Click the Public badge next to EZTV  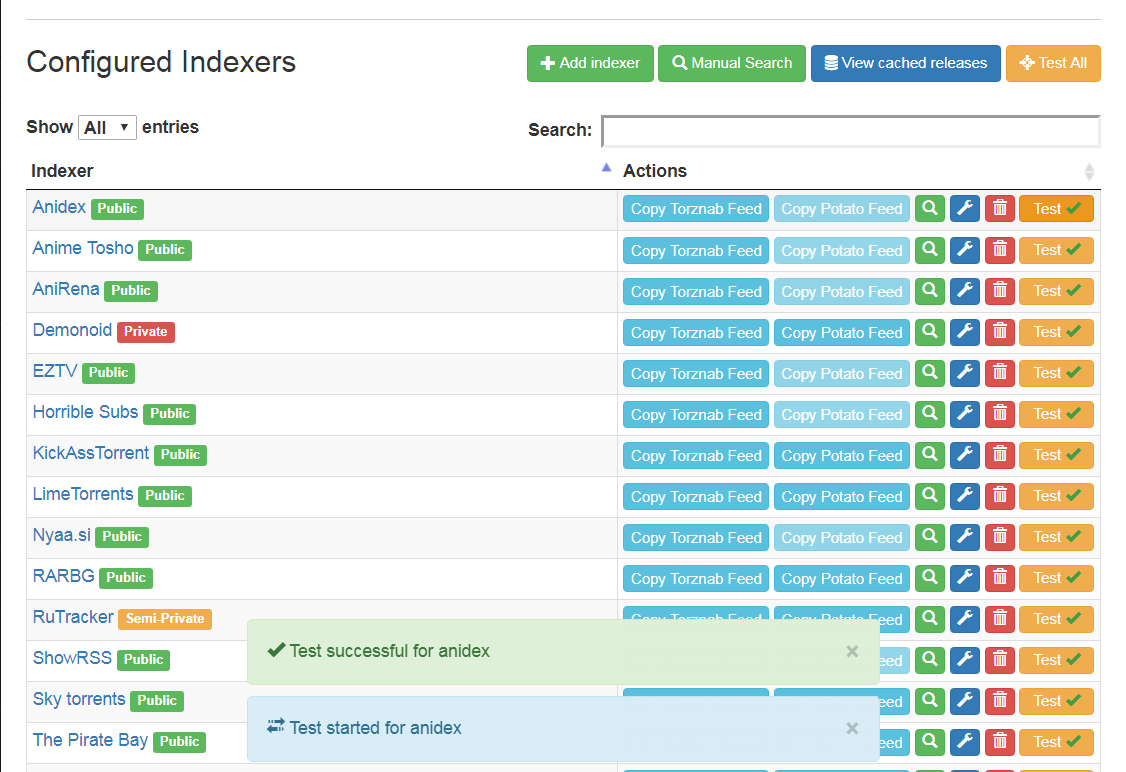click(x=108, y=373)
